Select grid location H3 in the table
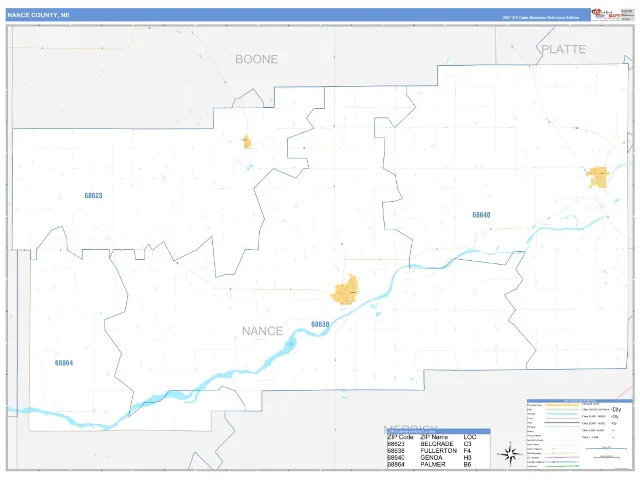Viewport: 640px width, 480px height. coord(467,458)
